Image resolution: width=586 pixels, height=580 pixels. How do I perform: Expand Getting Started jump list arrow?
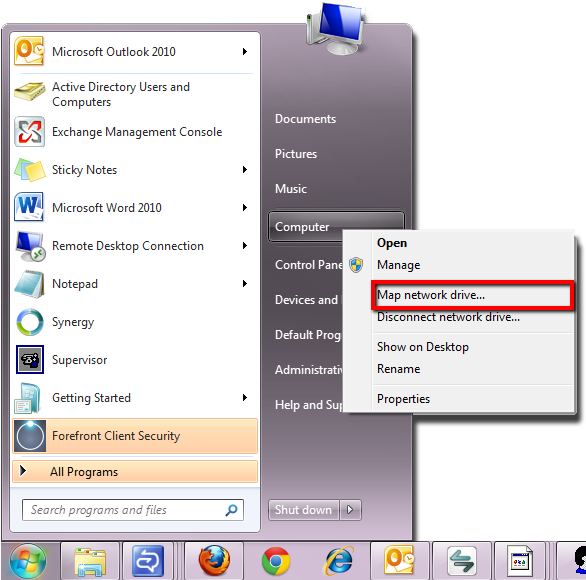tap(245, 397)
